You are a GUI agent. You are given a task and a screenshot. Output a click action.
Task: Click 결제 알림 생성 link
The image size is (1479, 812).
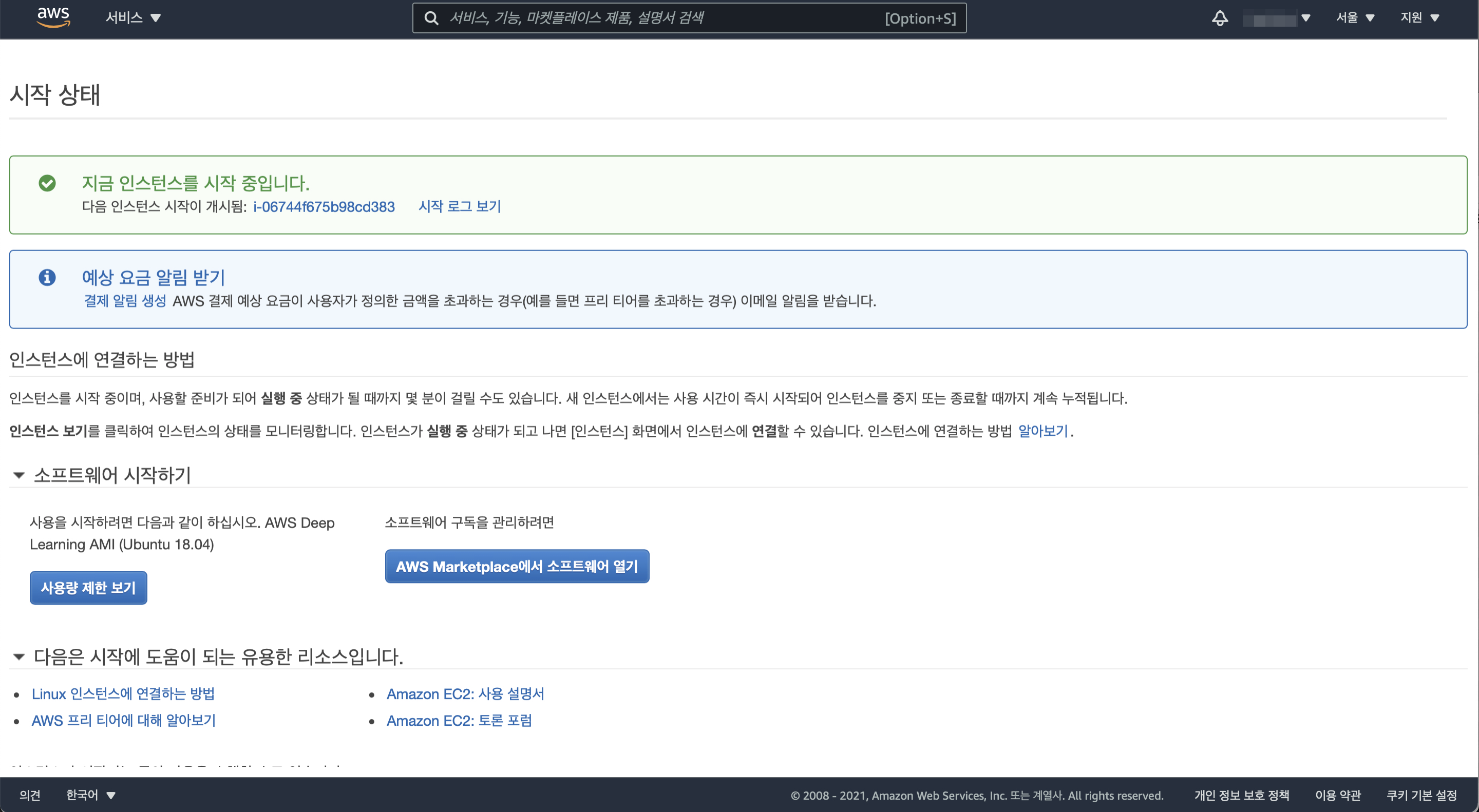(x=125, y=301)
